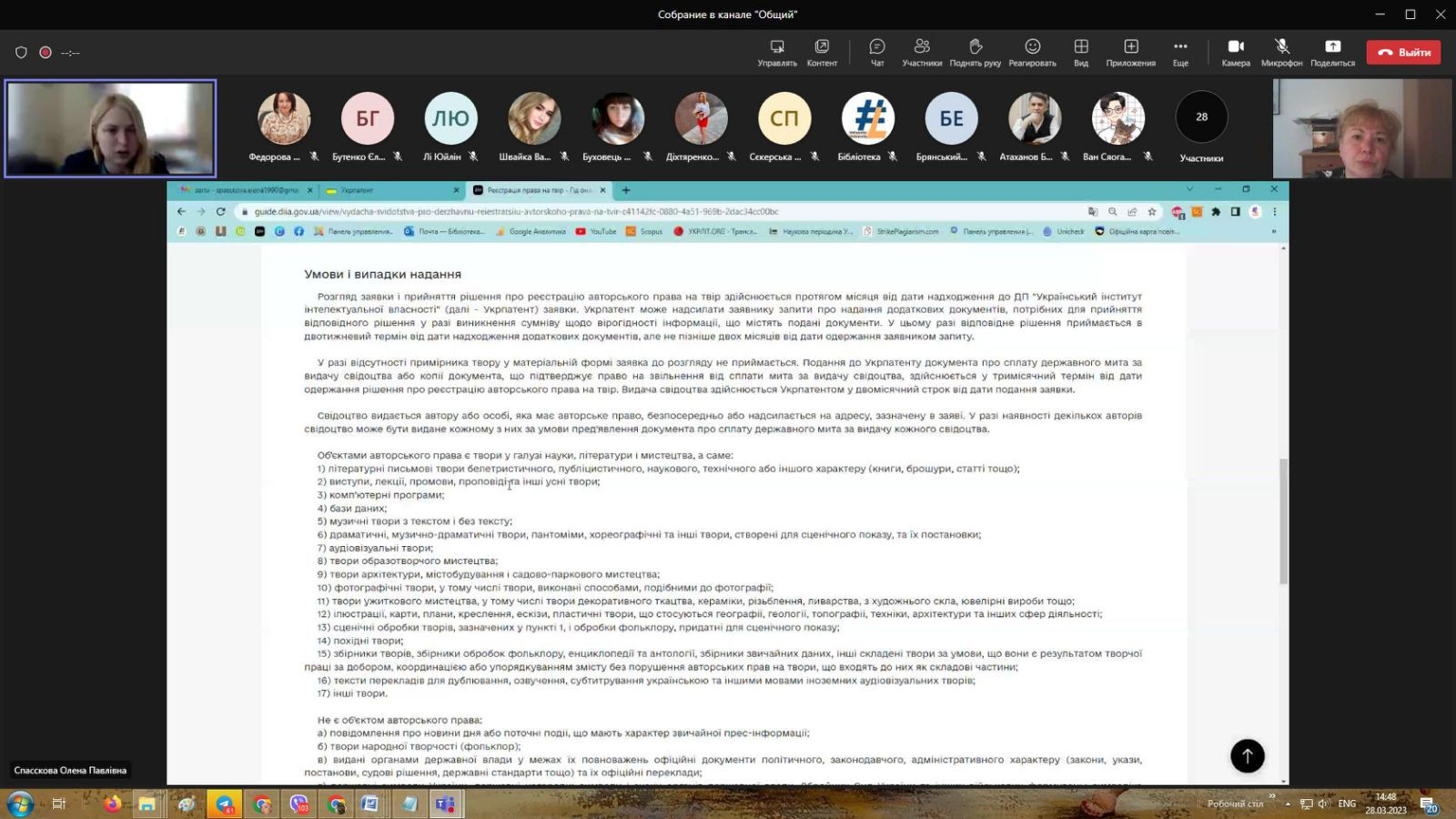Click the share page icon in address bar
Screen dimensions: 1456x819
point(1132,212)
